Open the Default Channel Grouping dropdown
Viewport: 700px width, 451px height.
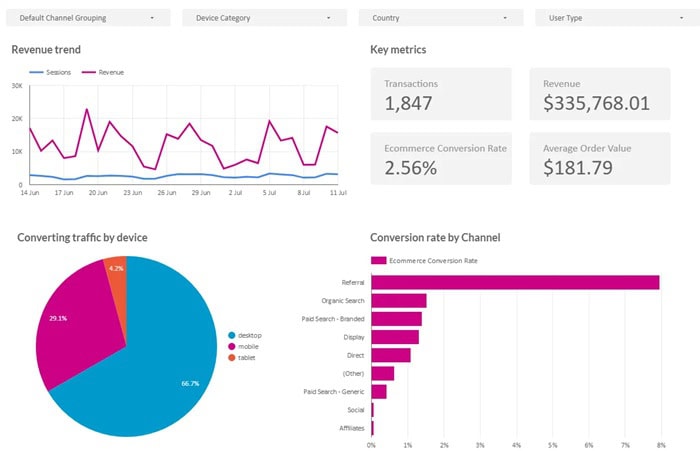click(x=88, y=18)
